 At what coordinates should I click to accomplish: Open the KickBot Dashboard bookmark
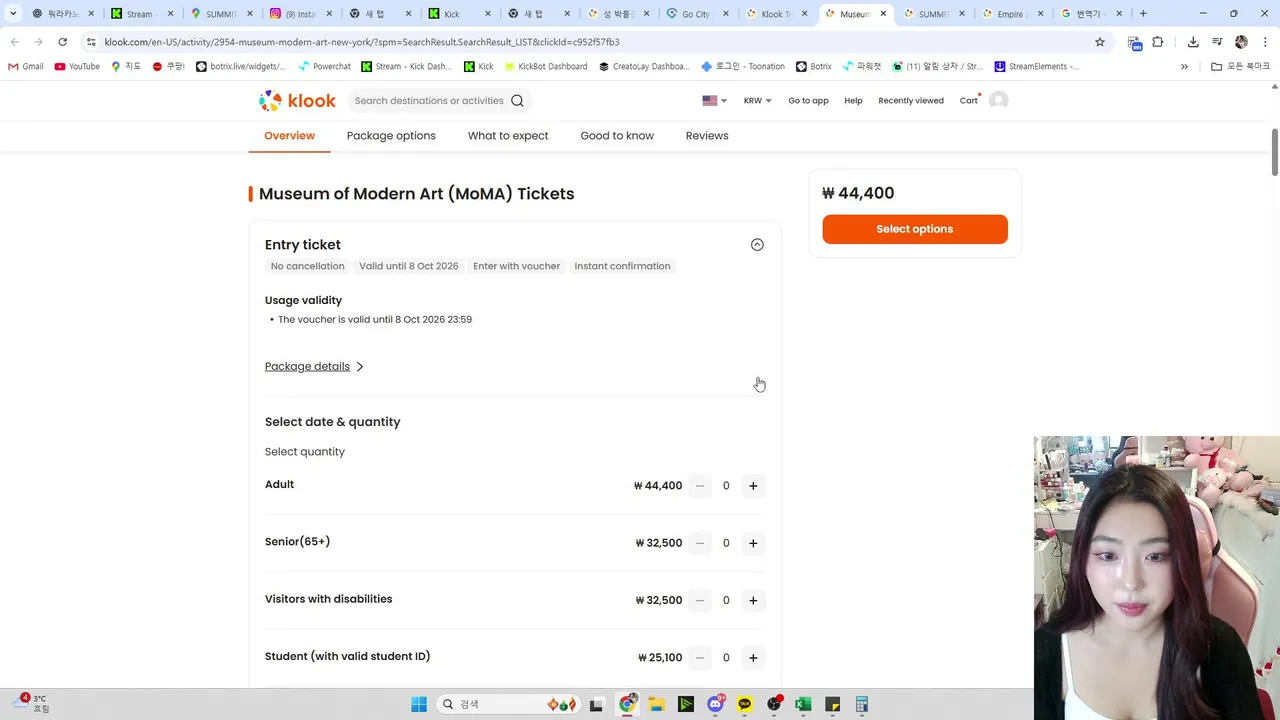[x=545, y=66]
